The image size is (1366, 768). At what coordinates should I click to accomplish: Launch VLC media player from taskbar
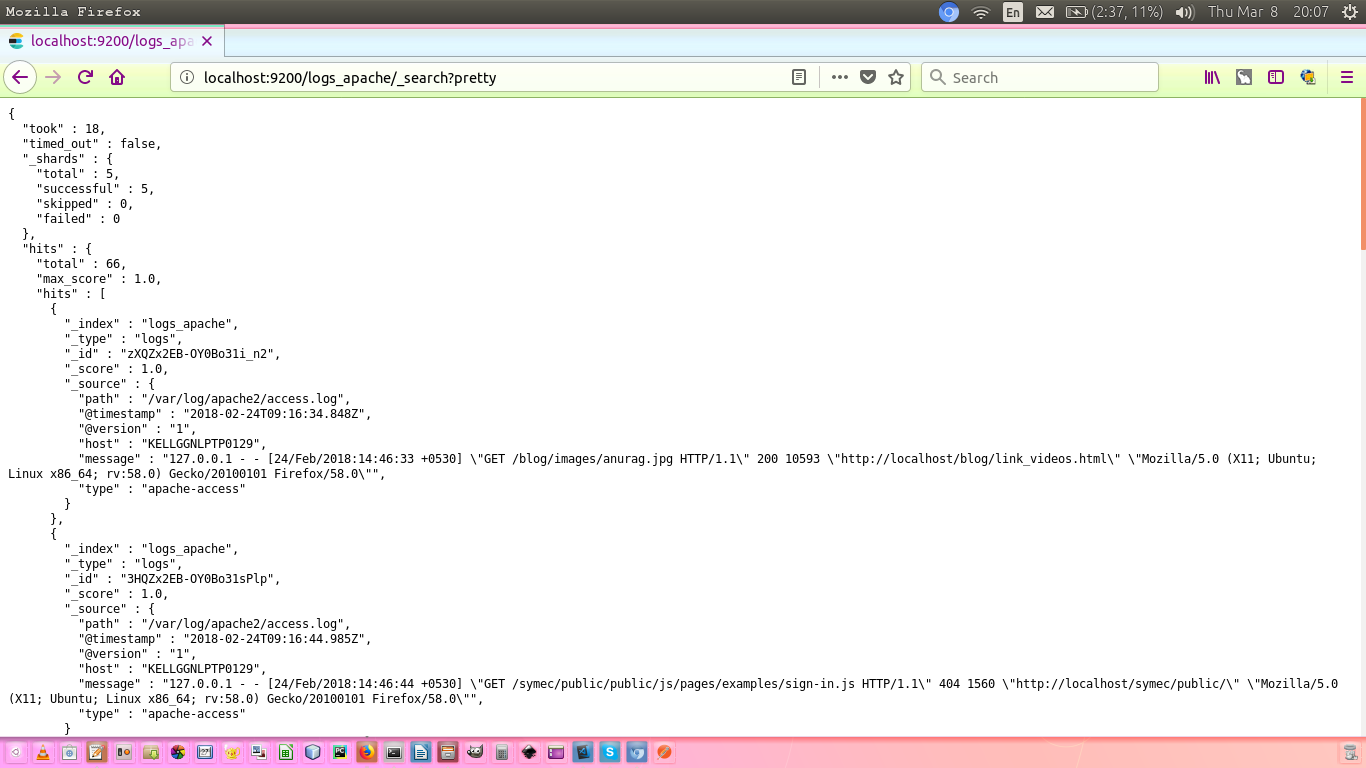pos(42,752)
